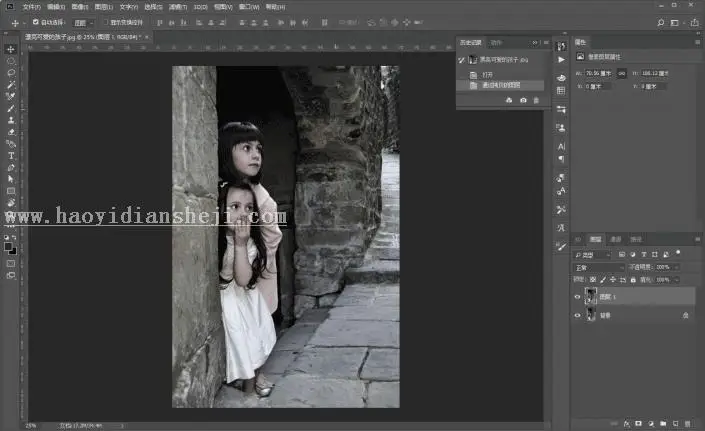Viewport: 705px width, 431px height.
Task: Click the foreground color swatch
Action: 8,246
